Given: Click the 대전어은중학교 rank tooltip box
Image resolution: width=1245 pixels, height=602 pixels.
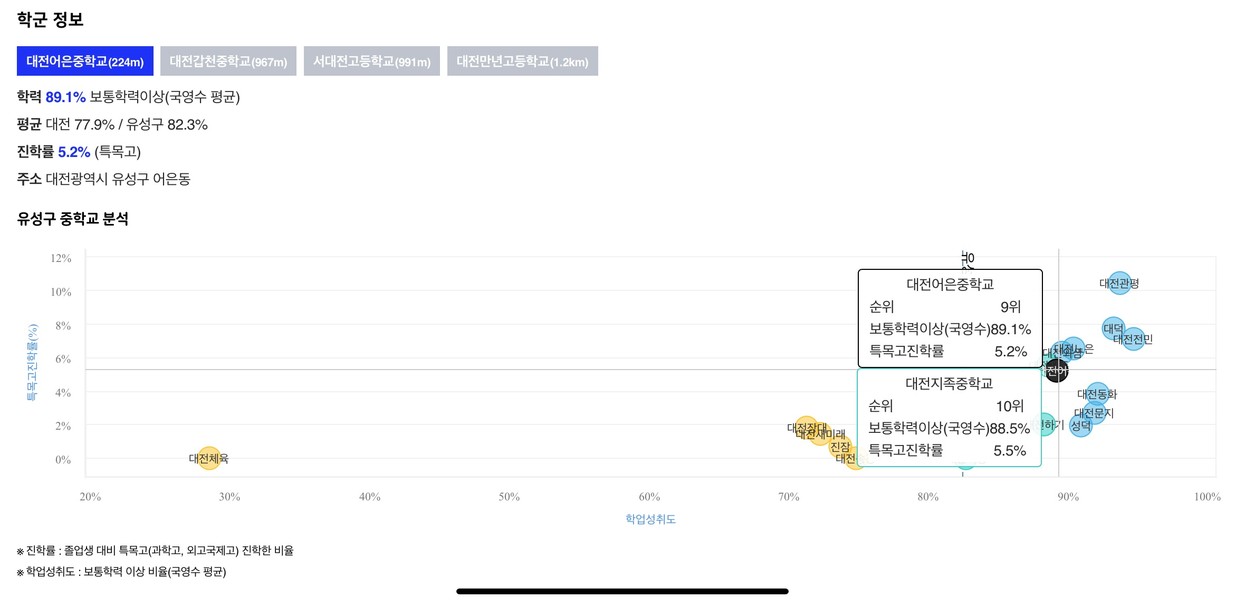Looking at the screenshot, I should pos(950,318).
